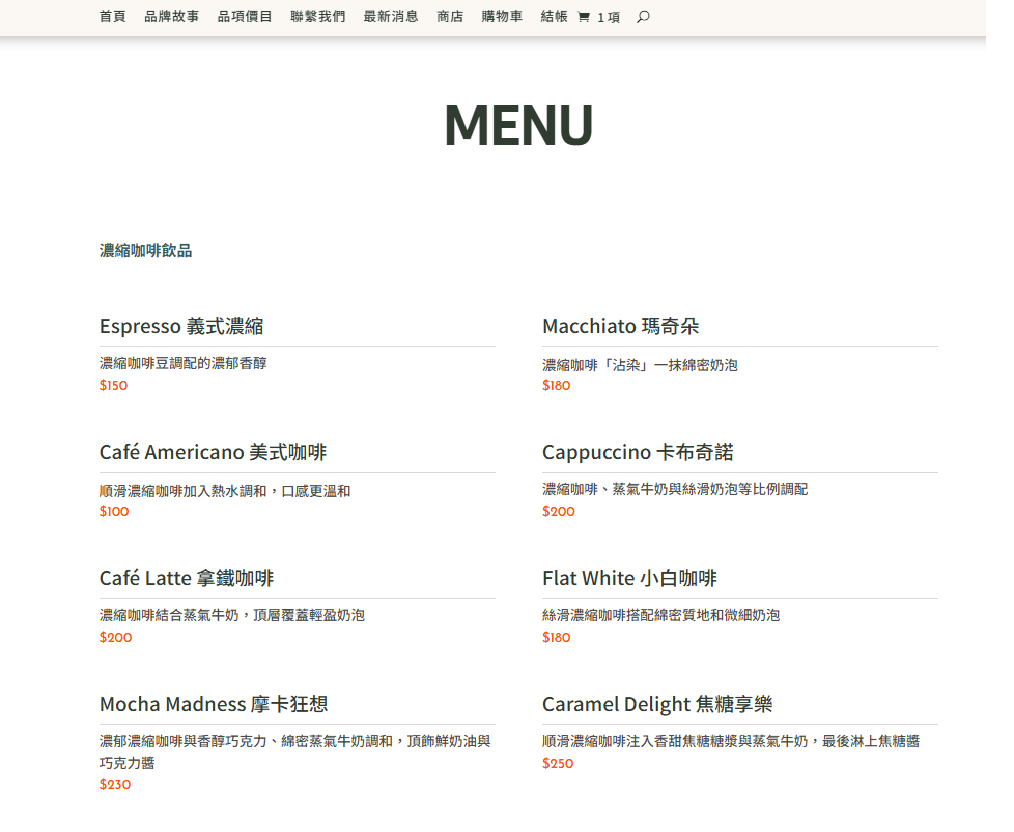1014x832 pixels.
Task: Click Macchiato price $180
Action: pyautogui.click(x=556, y=386)
